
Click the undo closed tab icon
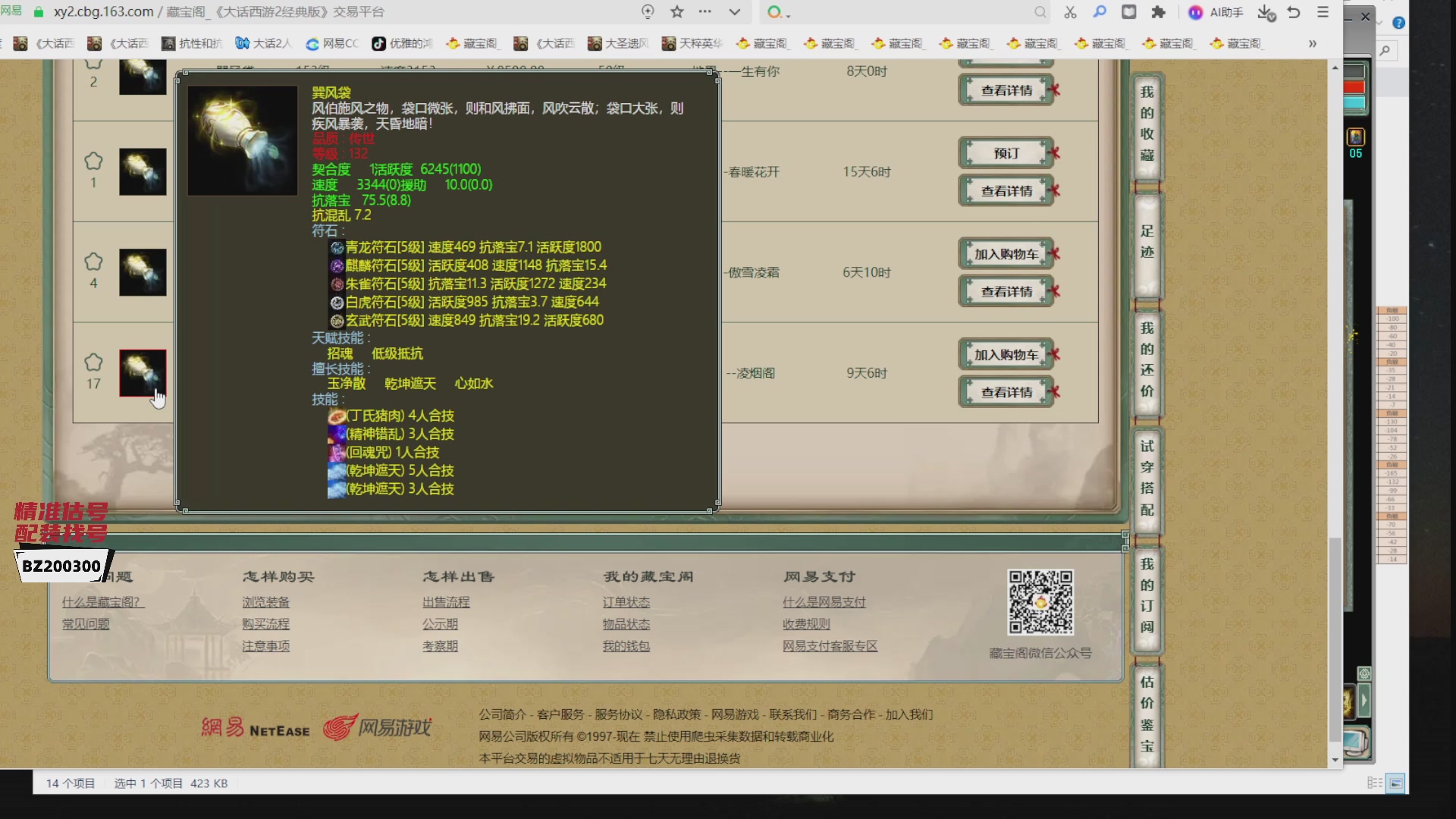coord(1294,12)
